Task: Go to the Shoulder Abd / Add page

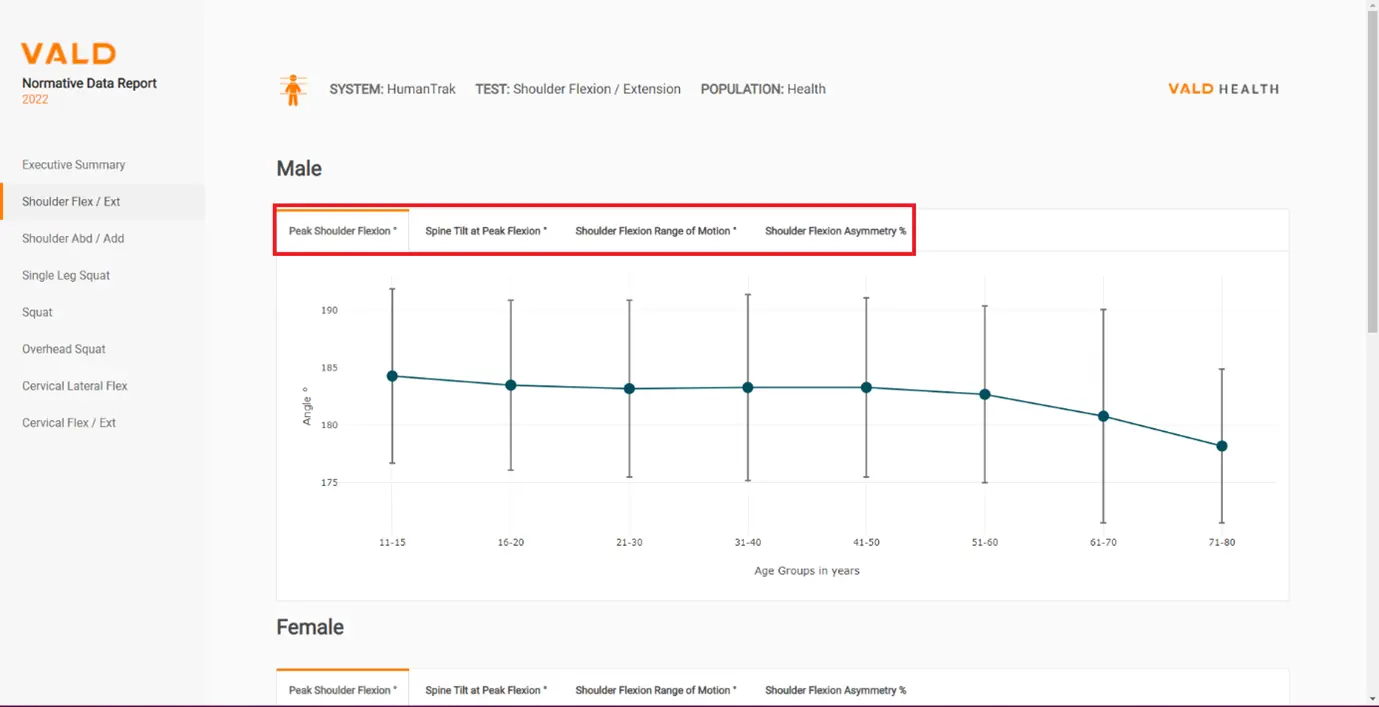Action: pyautogui.click(x=73, y=239)
